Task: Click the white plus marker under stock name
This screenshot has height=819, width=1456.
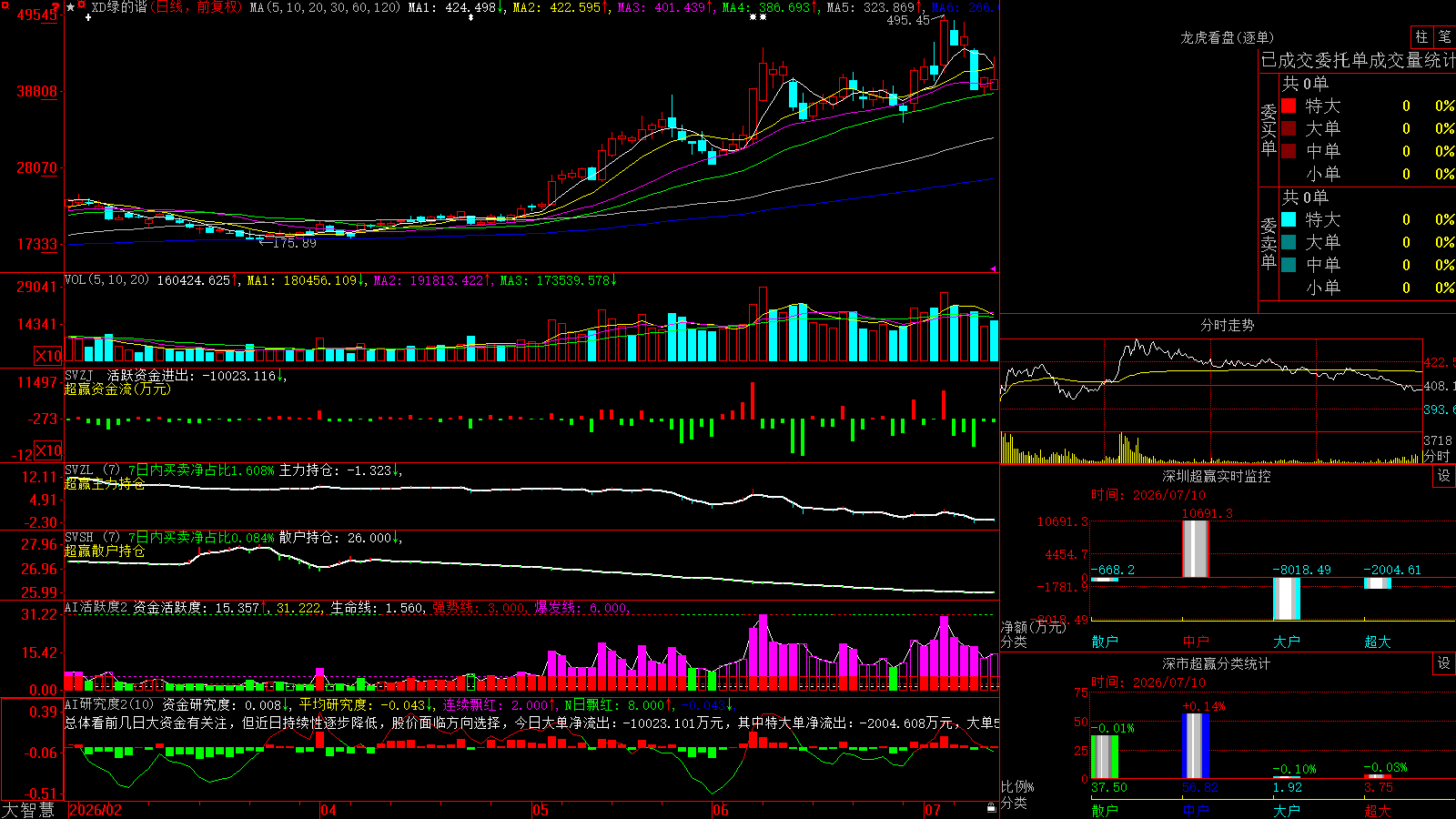Action: click(x=87, y=17)
